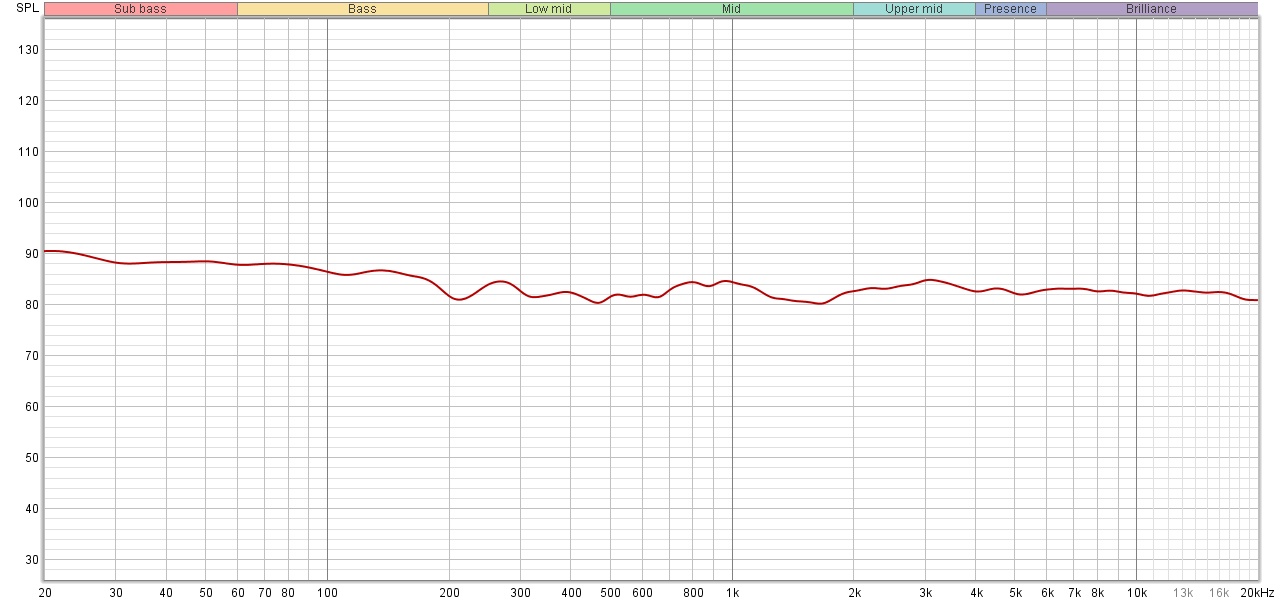This screenshot has width=1280, height=604.
Task: Select the Mid band header
Action: click(x=732, y=9)
